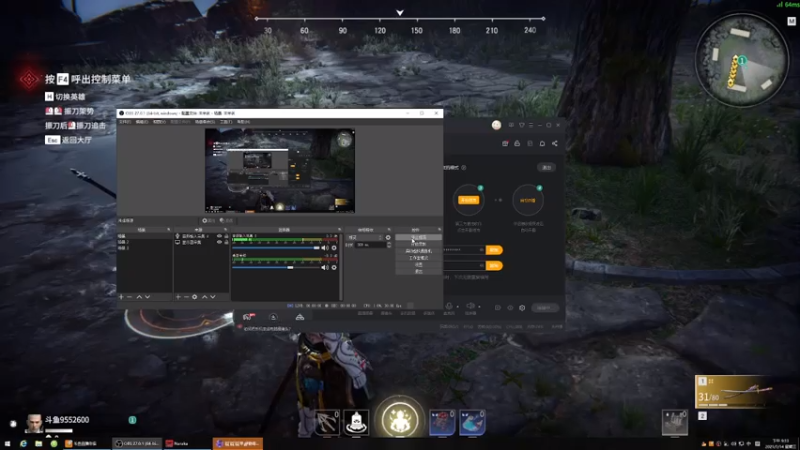Click Start Virtual Camera button in OBS
The height and width of the screenshot is (450, 800).
point(418,251)
